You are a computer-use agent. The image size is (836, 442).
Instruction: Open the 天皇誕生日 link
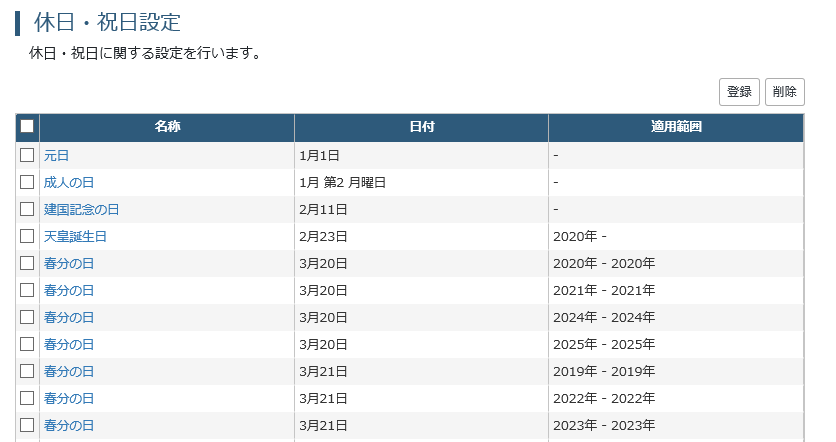click(x=75, y=236)
